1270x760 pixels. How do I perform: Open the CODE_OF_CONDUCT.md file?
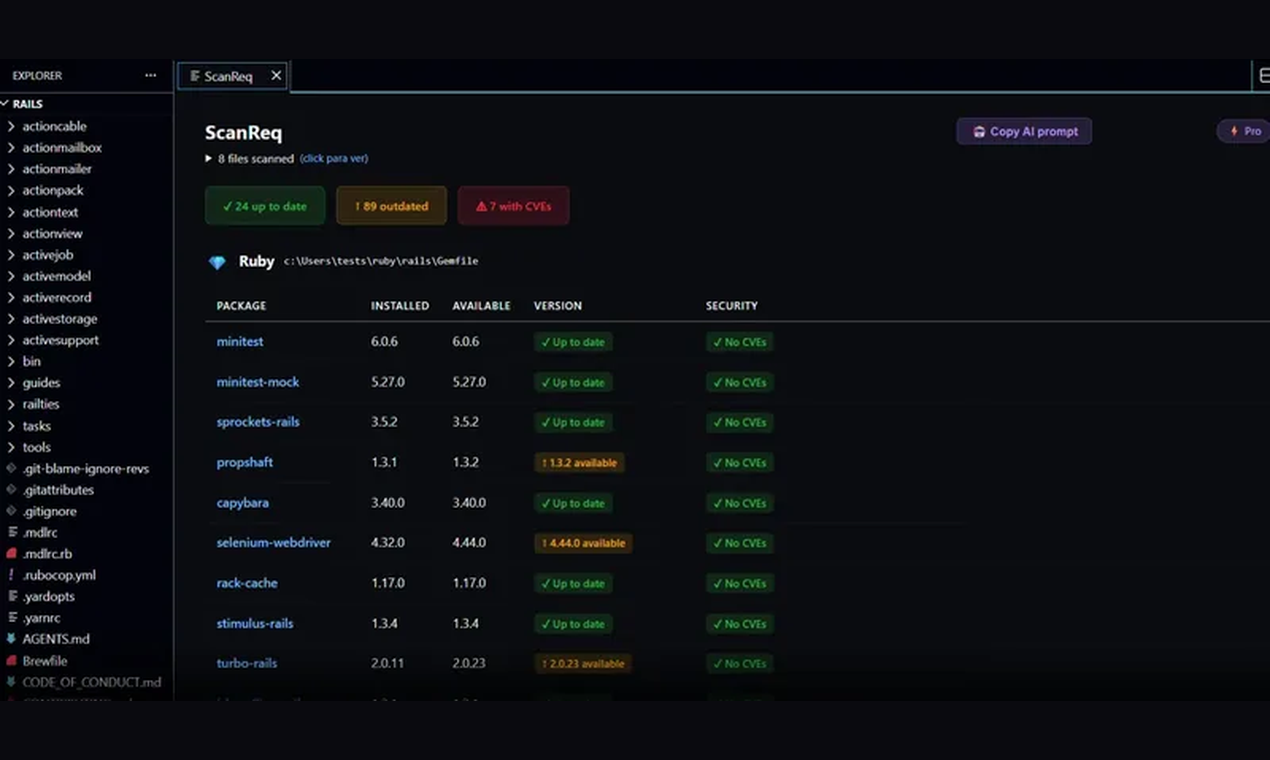point(86,682)
